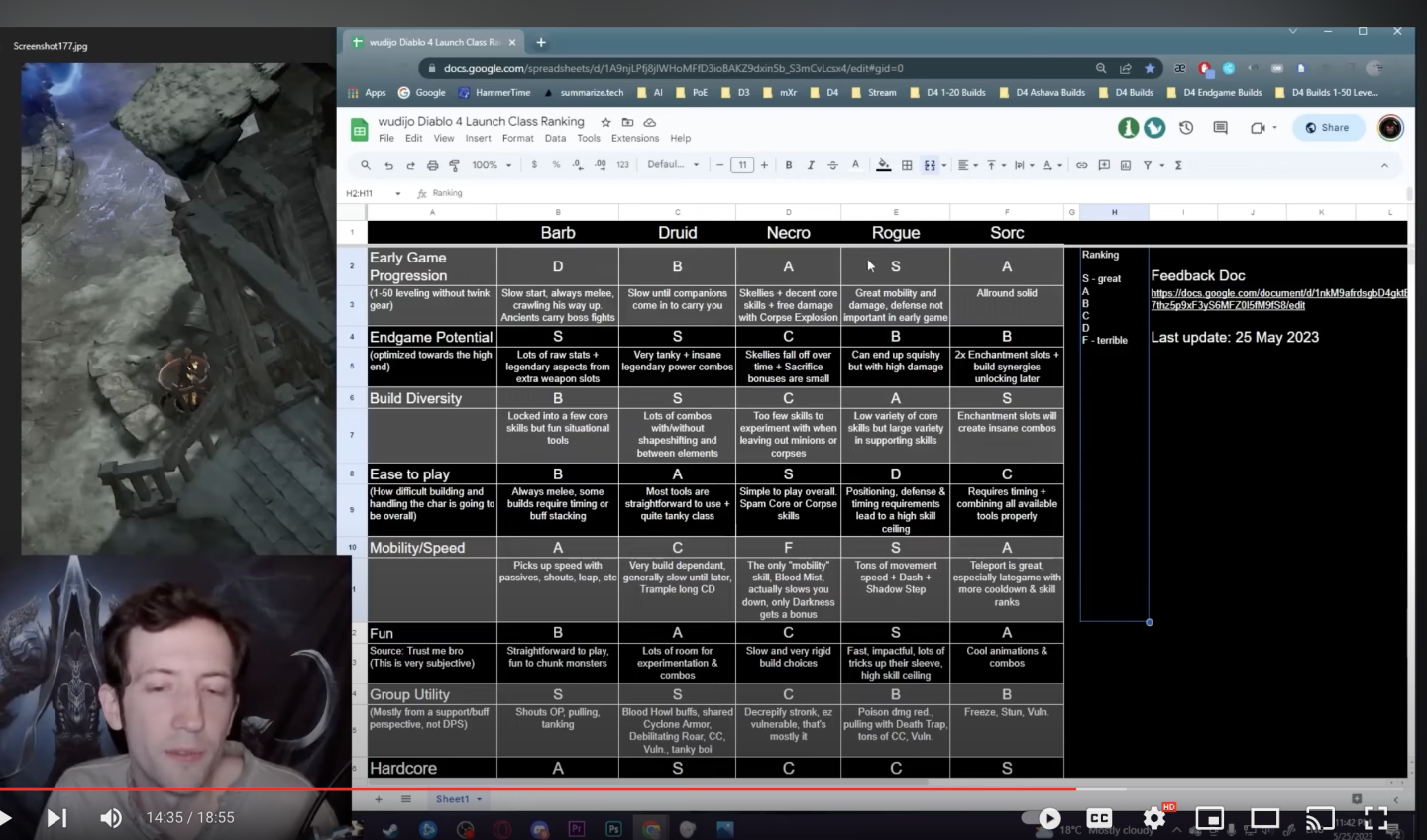Open the number format 123 menu
This screenshot has width=1427, height=840.
point(622,165)
